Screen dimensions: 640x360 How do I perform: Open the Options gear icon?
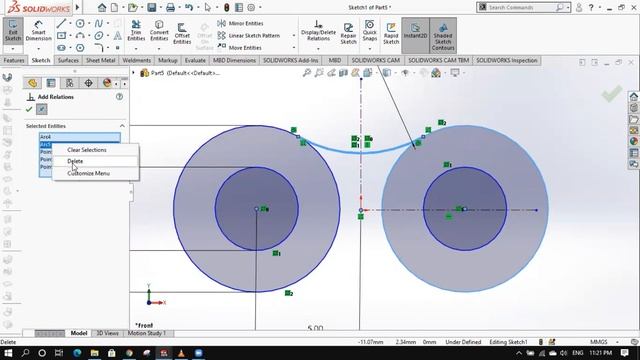(251, 7)
